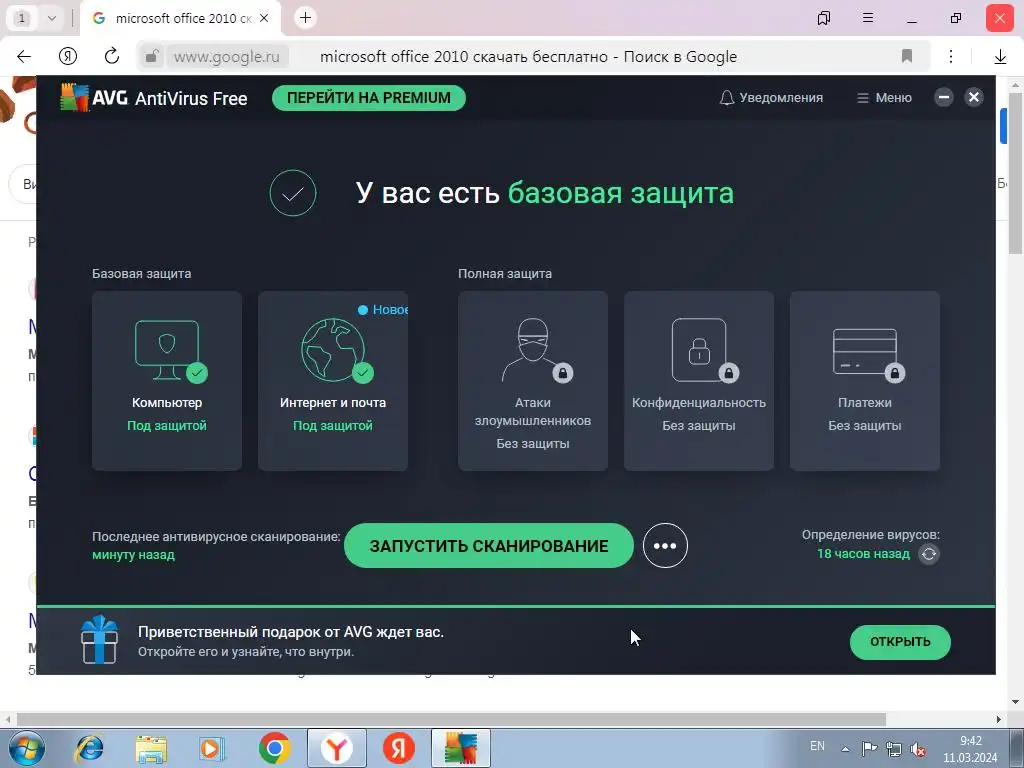Launch Internet Explorer from taskbar

tap(89, 748)
